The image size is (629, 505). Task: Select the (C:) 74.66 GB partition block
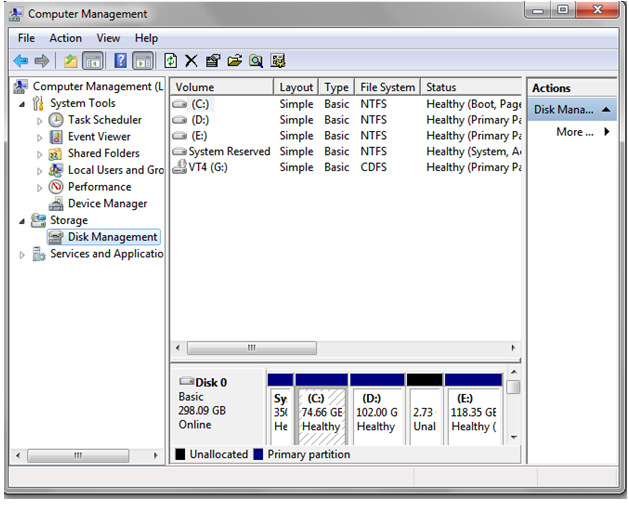321,409
